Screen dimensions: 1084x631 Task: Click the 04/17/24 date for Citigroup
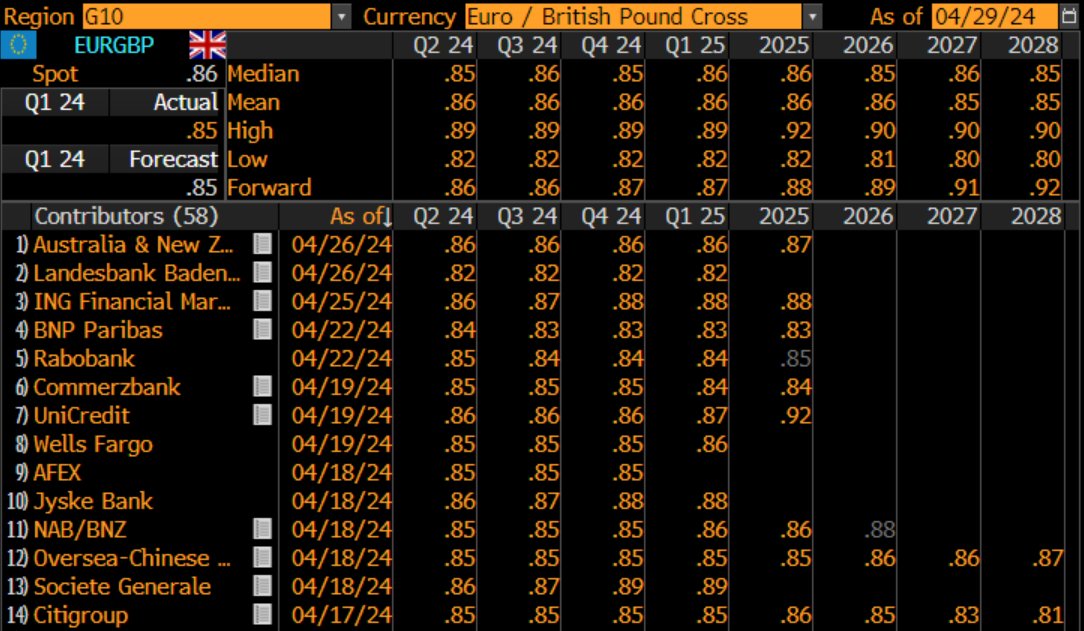click(x=342, y=614)
